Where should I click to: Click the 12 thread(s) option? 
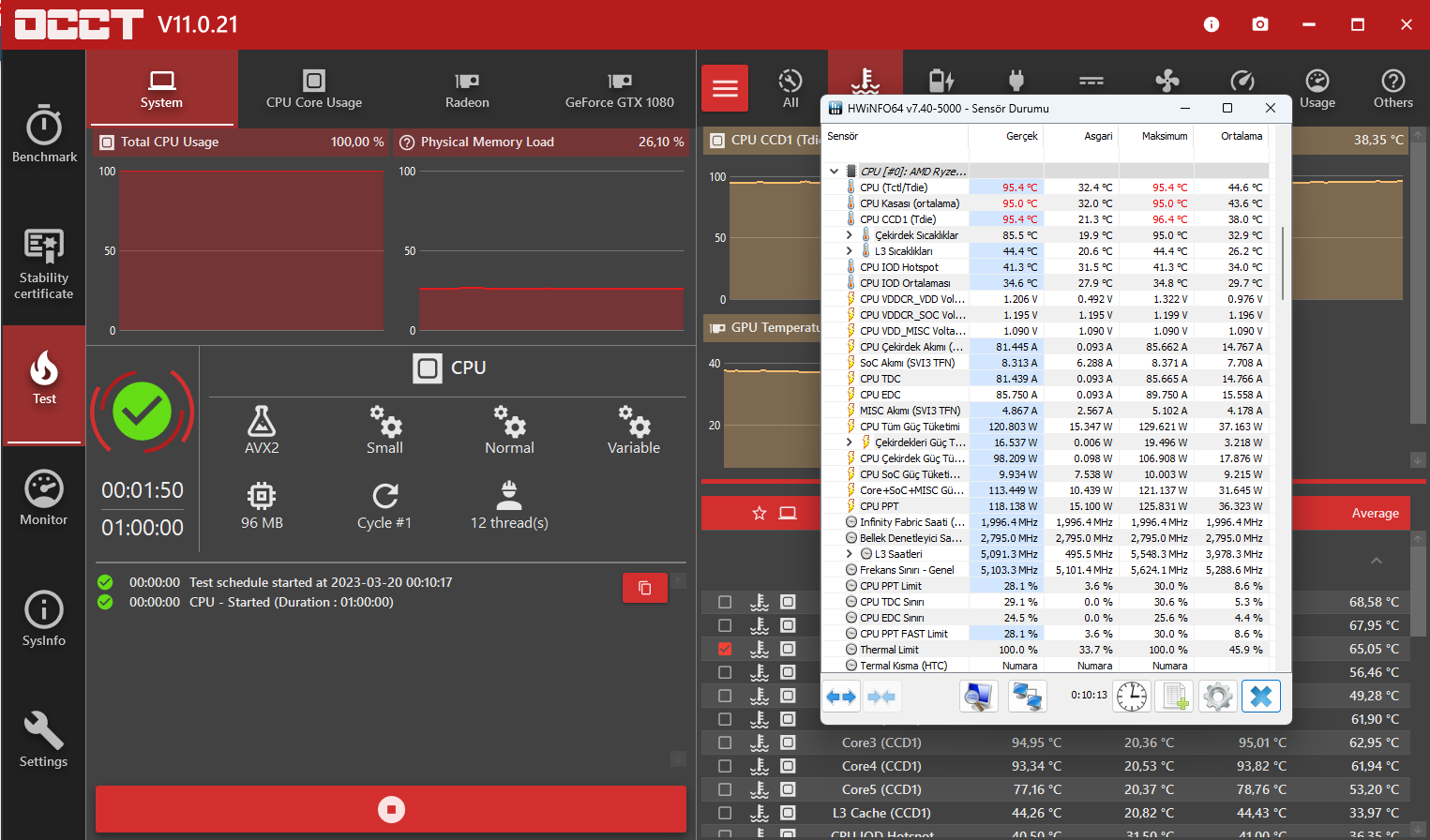coord(509,506)
